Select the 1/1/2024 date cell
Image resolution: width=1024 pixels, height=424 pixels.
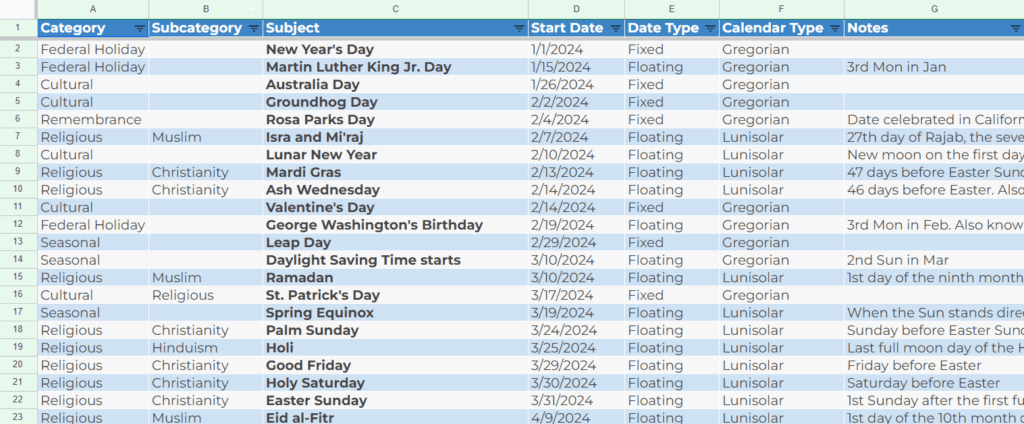[576, 50]
